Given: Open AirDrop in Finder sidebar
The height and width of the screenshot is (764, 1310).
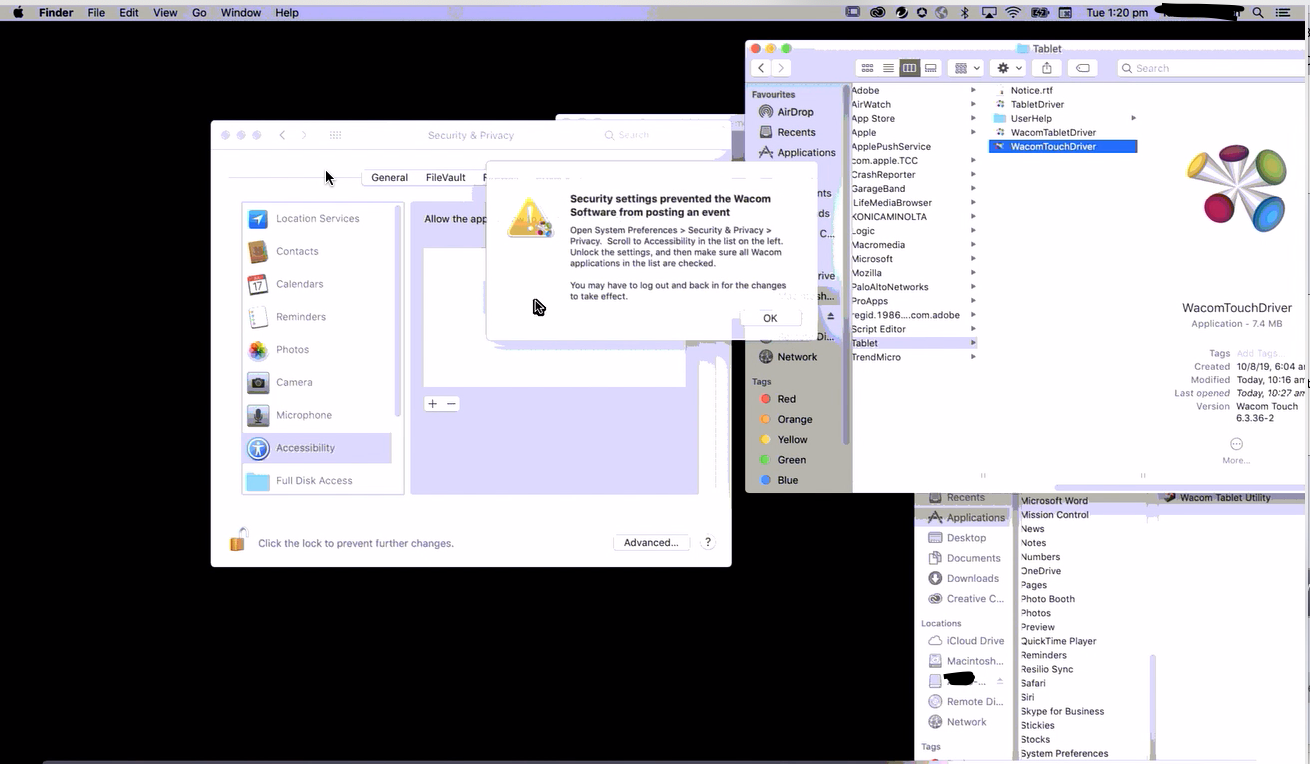Looking at the screenshot, I should pos(795,112).
